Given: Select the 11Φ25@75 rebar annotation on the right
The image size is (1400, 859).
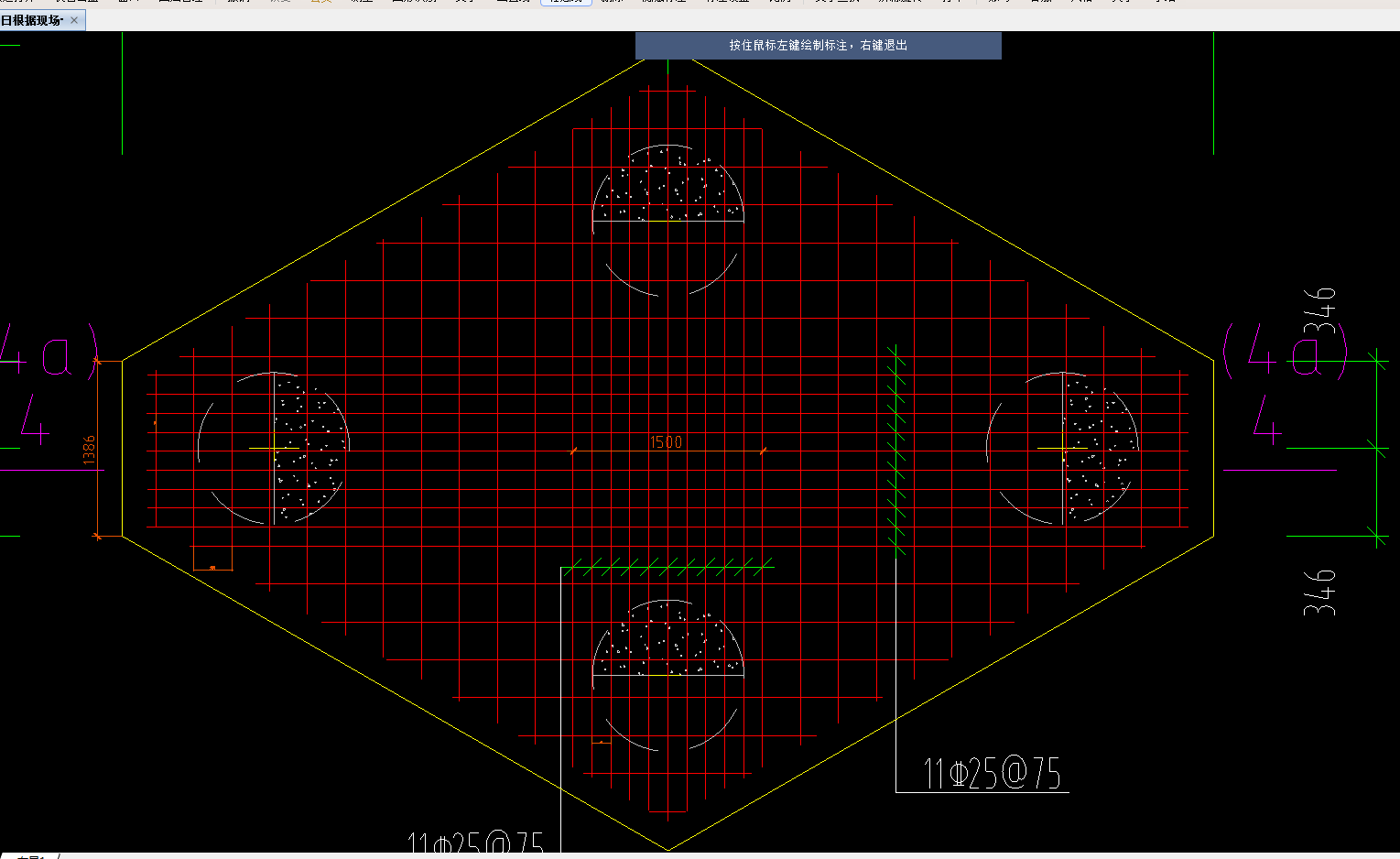Looking at the screenshot, I should (992, 774).
